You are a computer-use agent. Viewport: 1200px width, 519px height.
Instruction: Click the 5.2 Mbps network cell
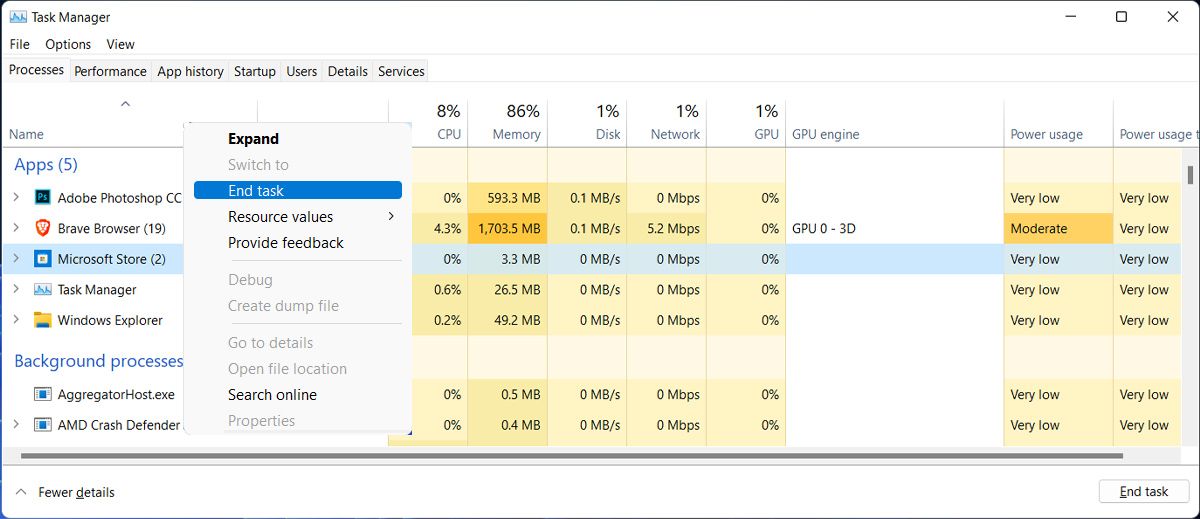click(x=666, y=228)
